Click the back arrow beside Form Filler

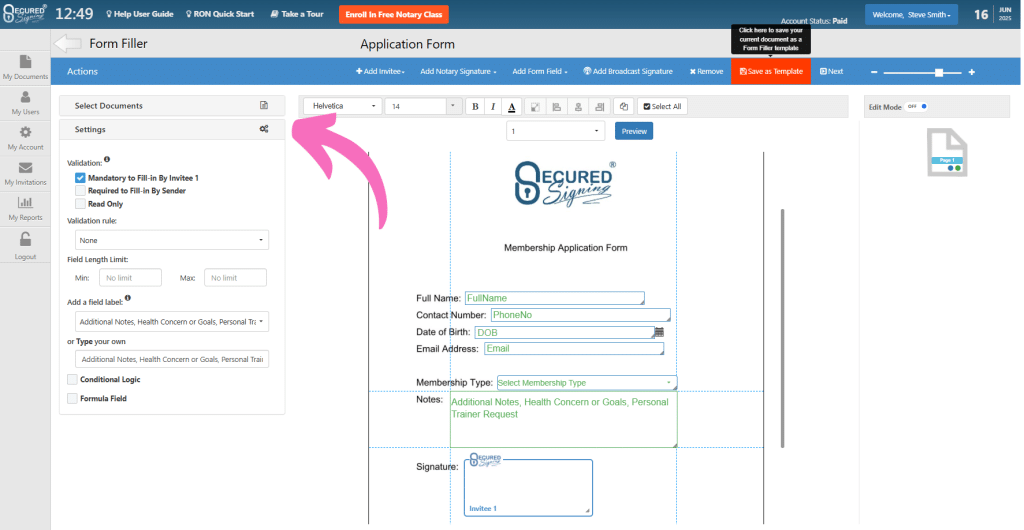coord(67,44)
